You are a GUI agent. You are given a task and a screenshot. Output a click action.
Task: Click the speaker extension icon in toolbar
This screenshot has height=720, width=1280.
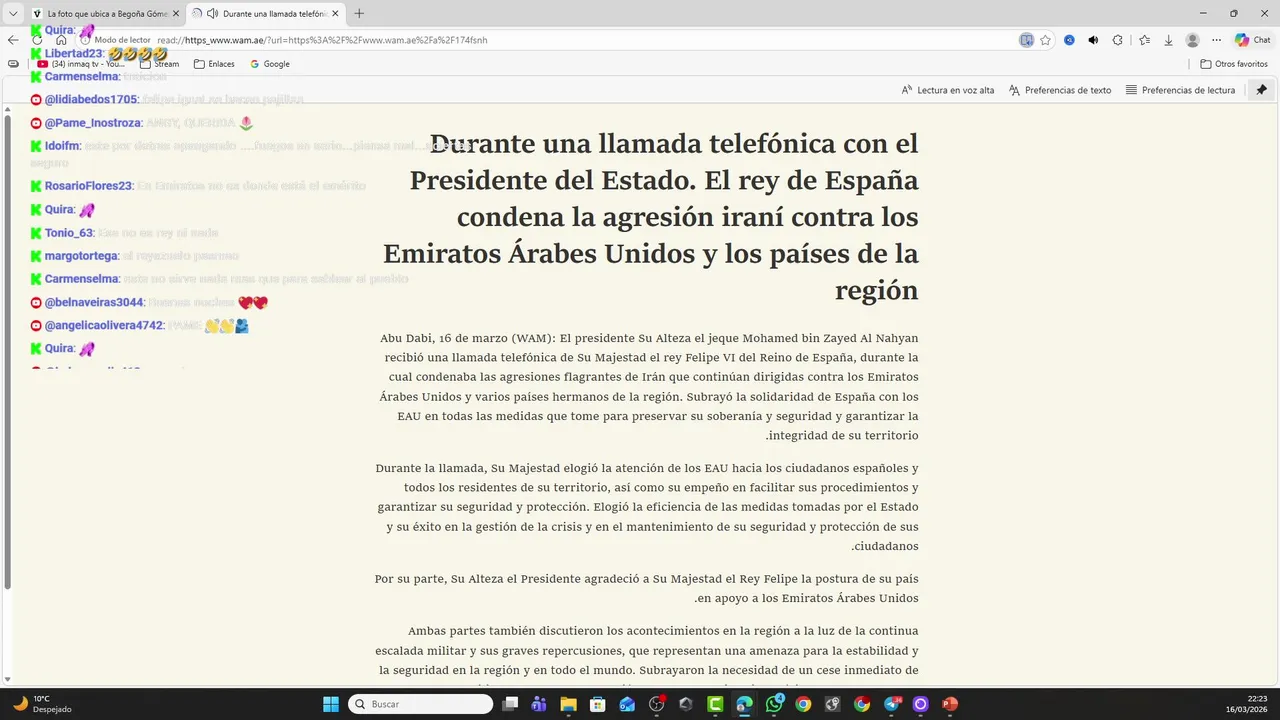coord(1093,40)
